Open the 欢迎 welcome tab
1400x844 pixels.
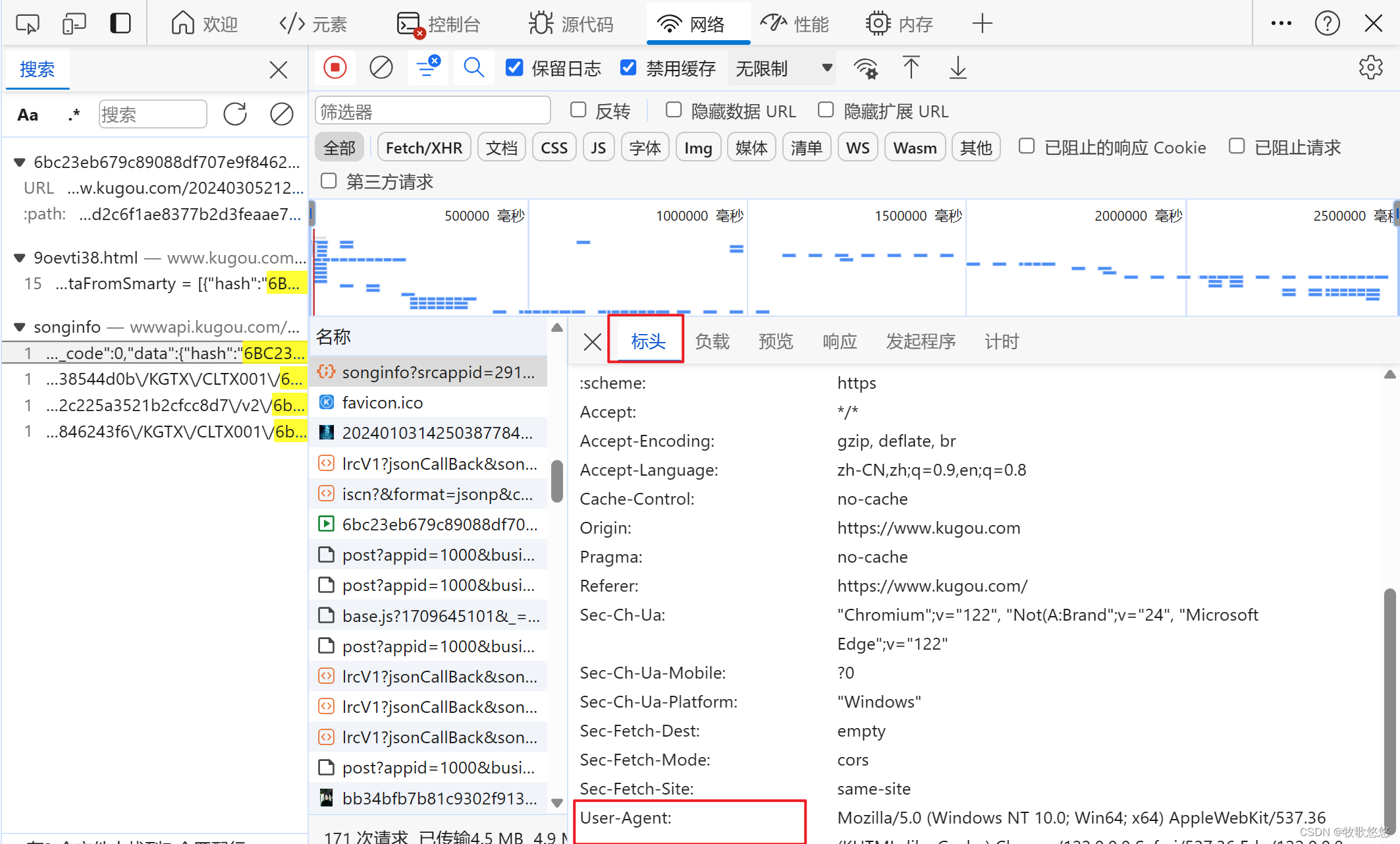pos(204,24)
